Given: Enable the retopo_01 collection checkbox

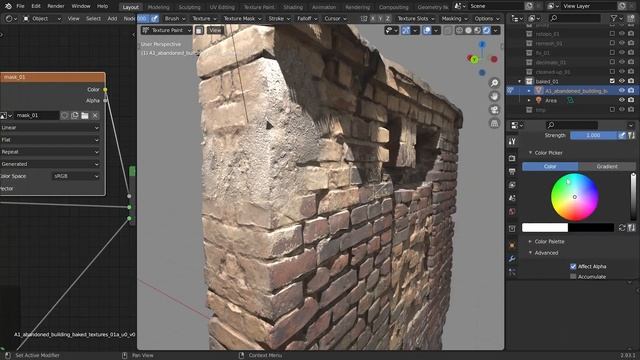Looking at the screenshot, I should (x=612, y=34).
